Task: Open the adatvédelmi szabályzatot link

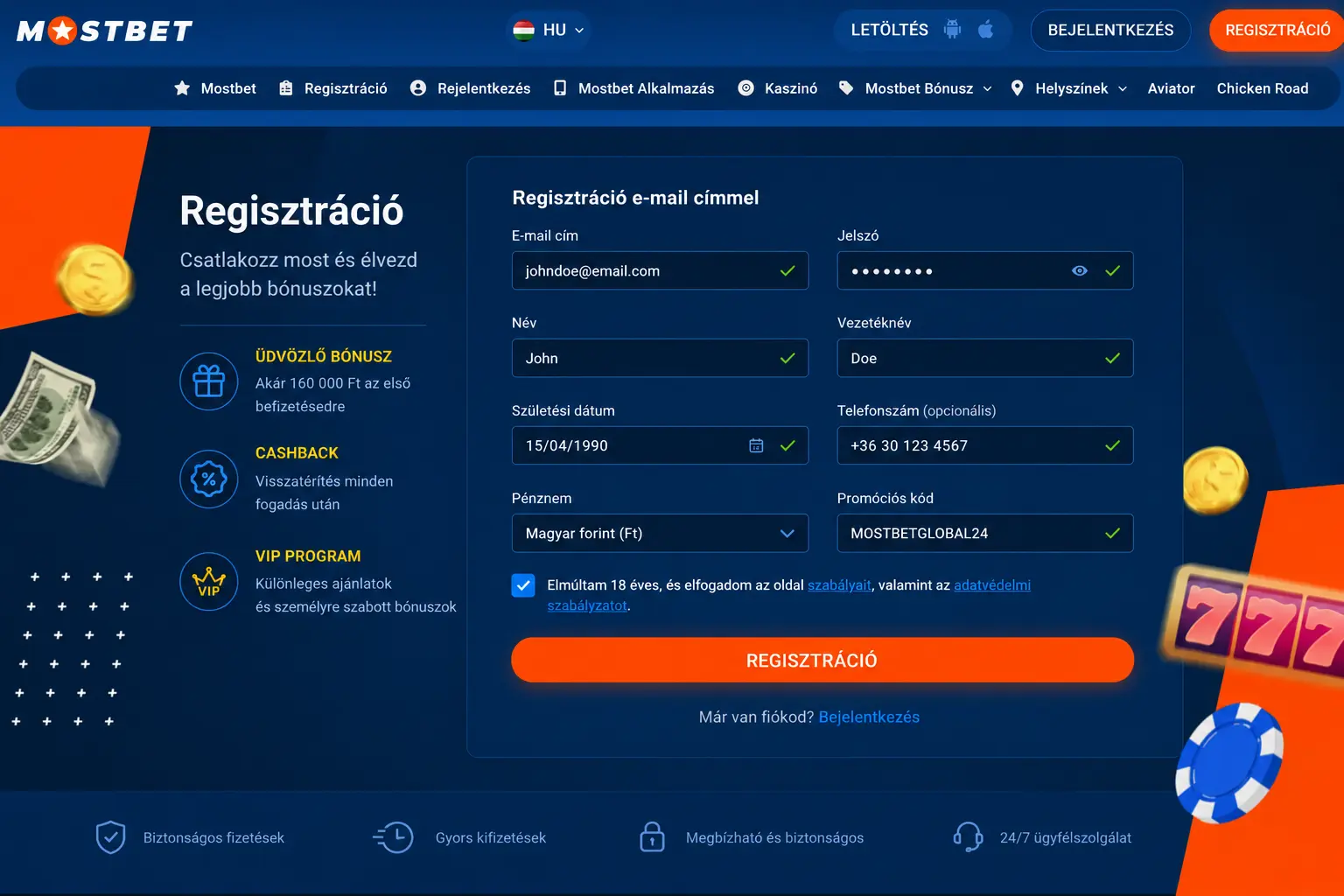Action: (x=992, y=585)
